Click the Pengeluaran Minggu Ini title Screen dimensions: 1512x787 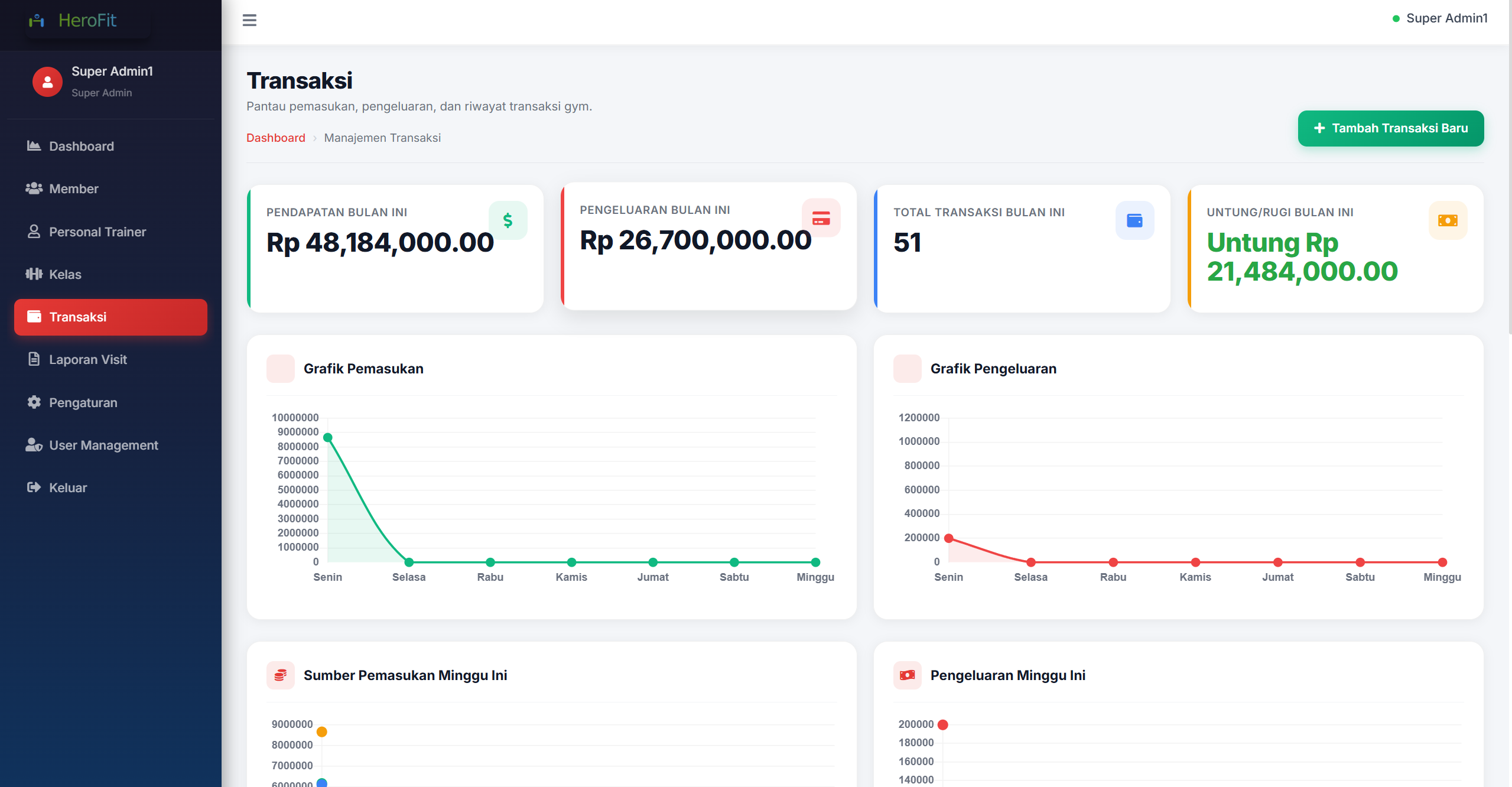click(1008, 675)
